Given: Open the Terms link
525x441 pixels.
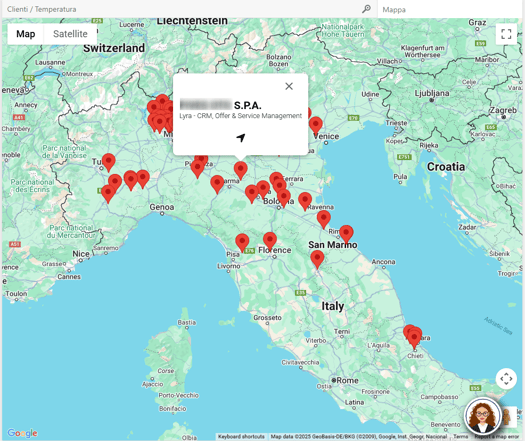Looking at the screenshot, I should coord(461,437).
